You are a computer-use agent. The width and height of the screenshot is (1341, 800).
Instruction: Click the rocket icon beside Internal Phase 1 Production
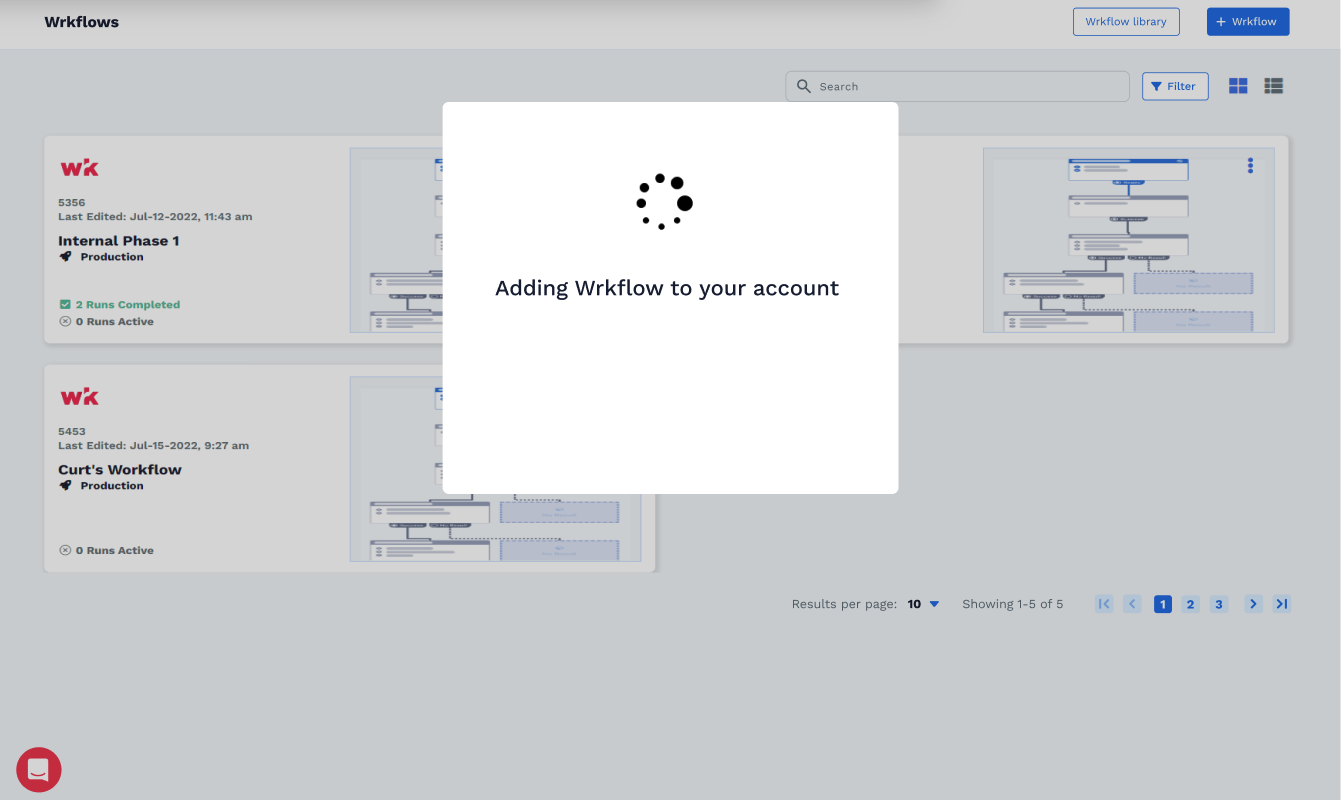tap(66, 257)
